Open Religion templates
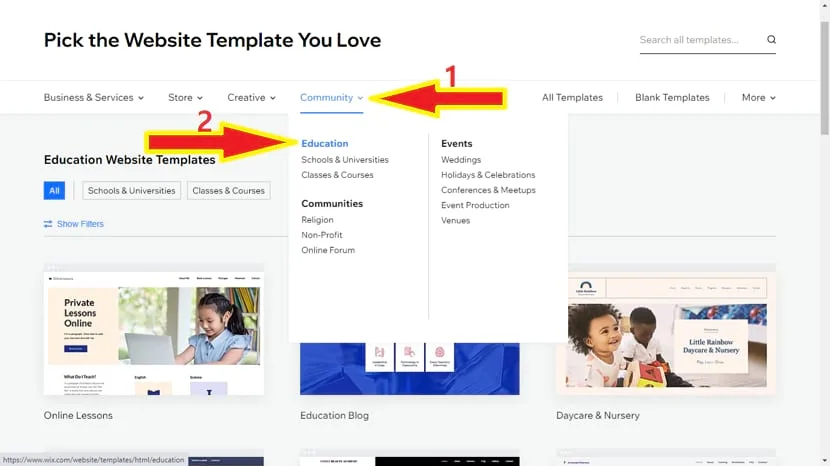 point(317,220)
